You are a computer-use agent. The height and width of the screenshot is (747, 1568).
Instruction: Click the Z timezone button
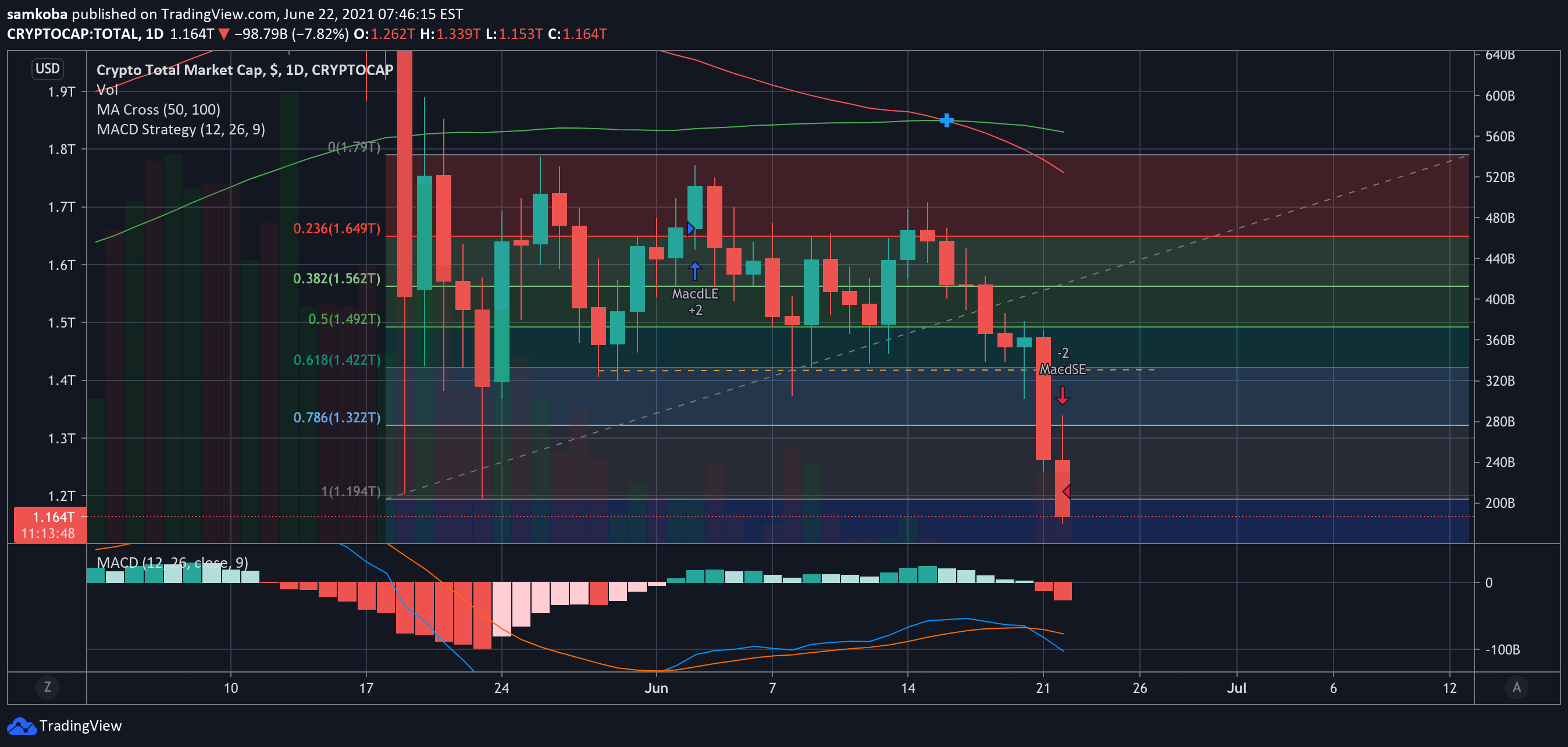[x=48, y=687]
